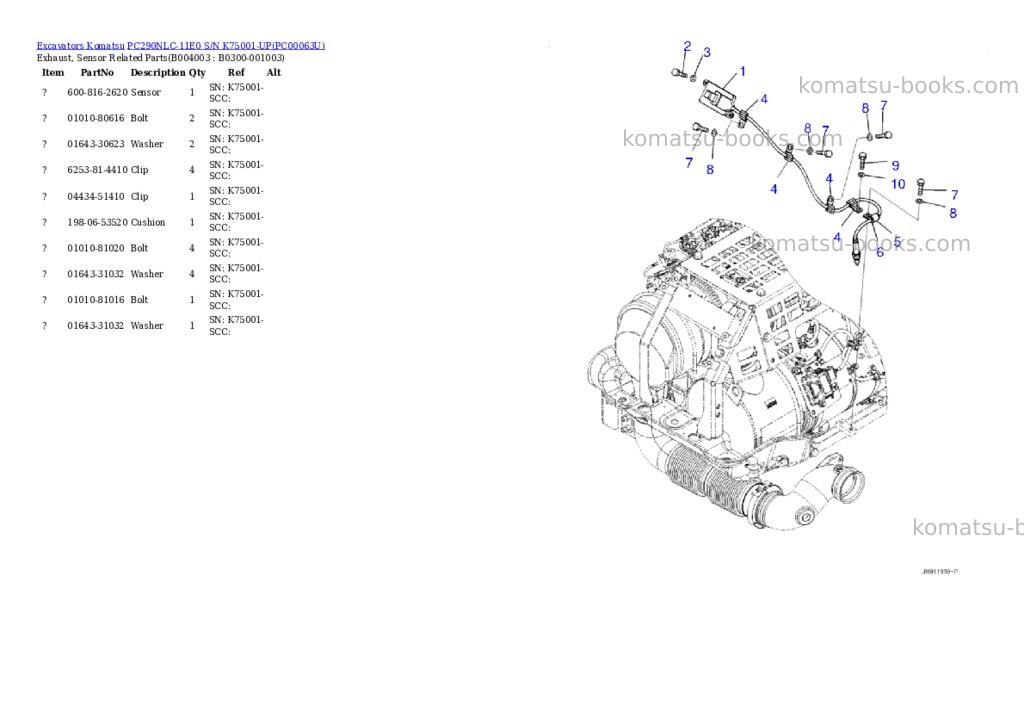Click callout number 2 in the diagram

click(687, 46)
